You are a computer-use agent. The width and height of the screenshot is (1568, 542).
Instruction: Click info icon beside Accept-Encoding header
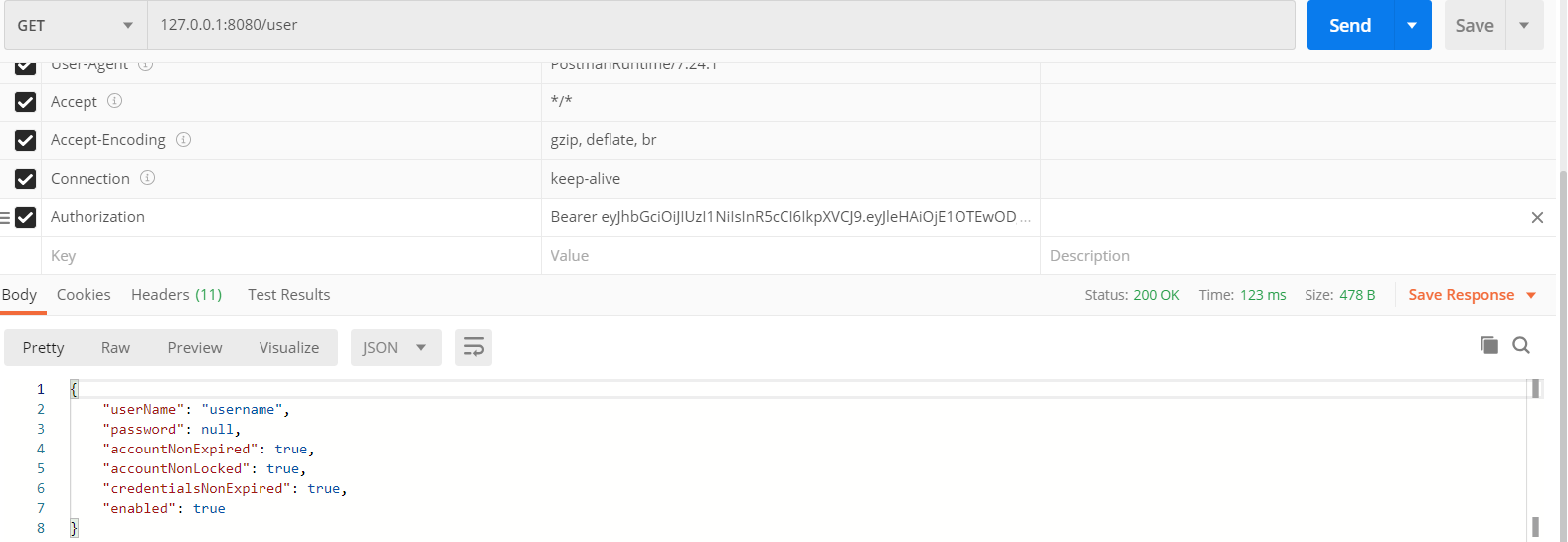pyautogui.click(x=183, y=140)
